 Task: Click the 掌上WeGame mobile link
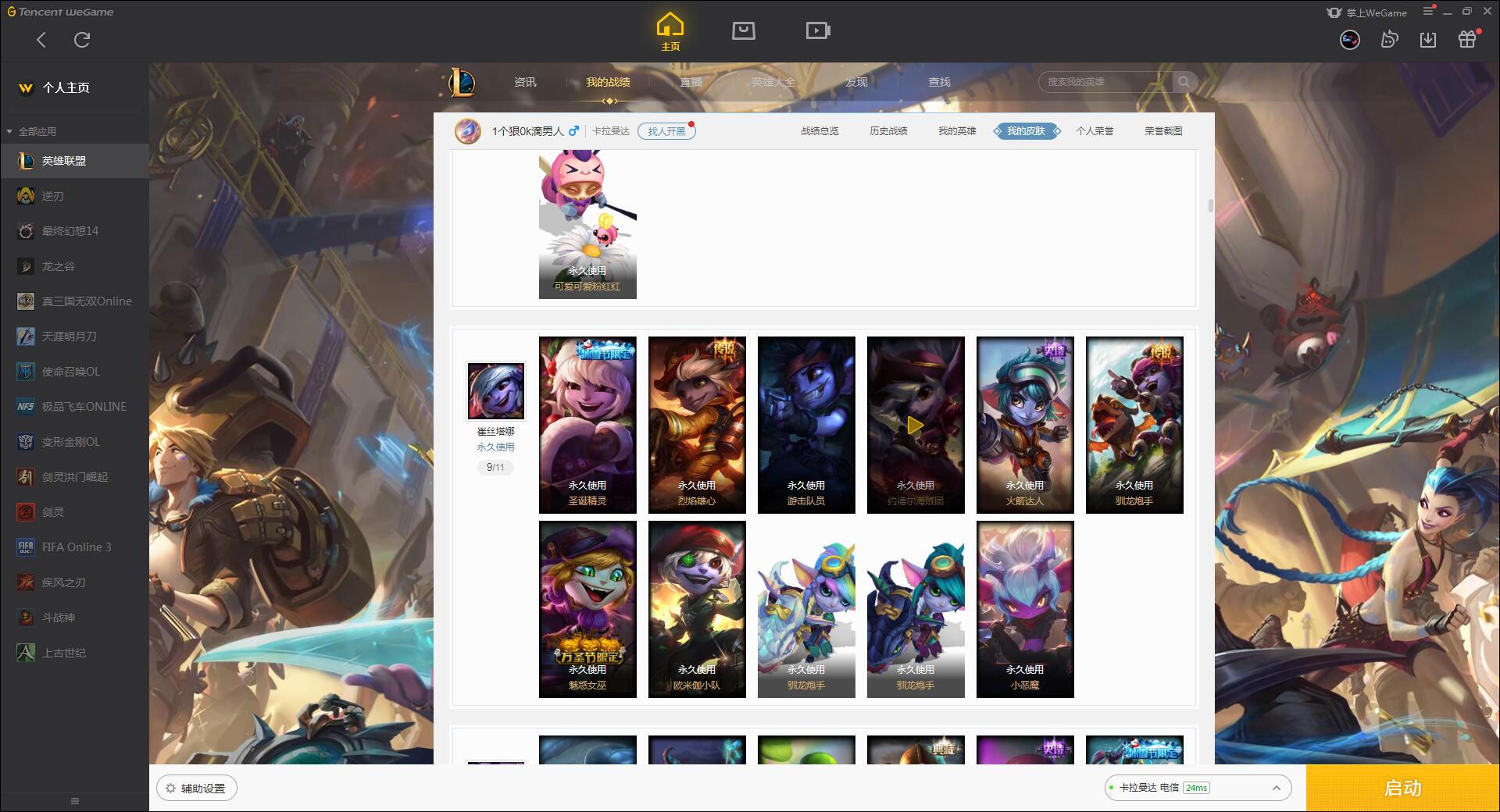point(1366,12)
